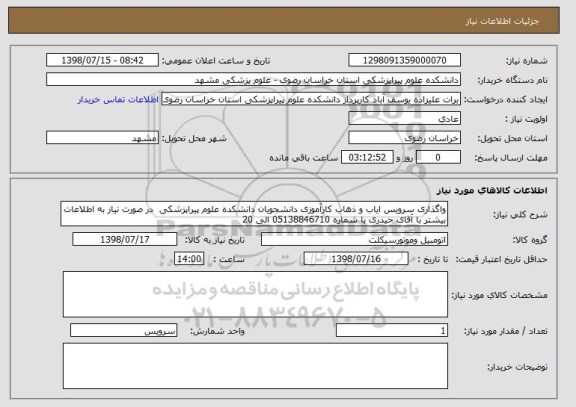Click the remaining time field 03:12:52

pos(367,158)
